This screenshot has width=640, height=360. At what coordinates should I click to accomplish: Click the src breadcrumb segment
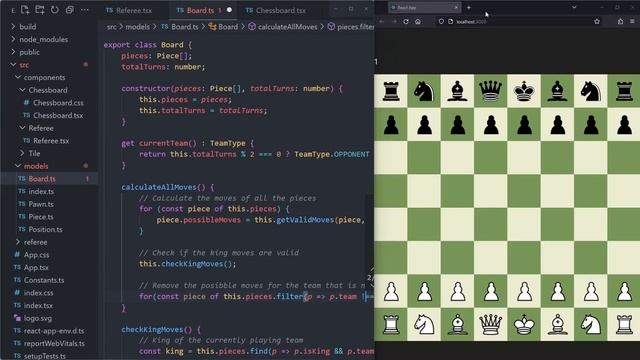[x=111, y=27]
